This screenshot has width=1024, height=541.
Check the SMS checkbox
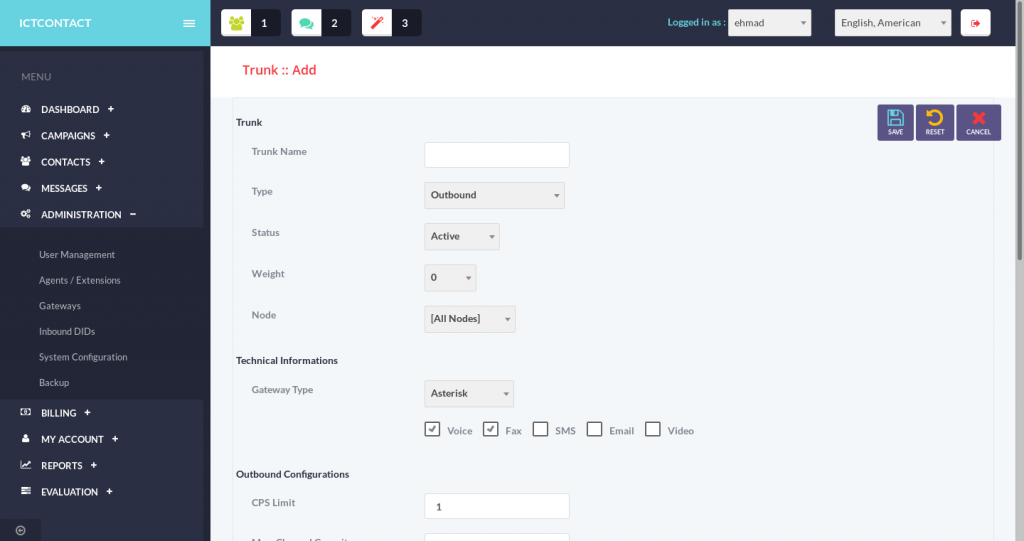pyautogui.click(x=540, y=429)
